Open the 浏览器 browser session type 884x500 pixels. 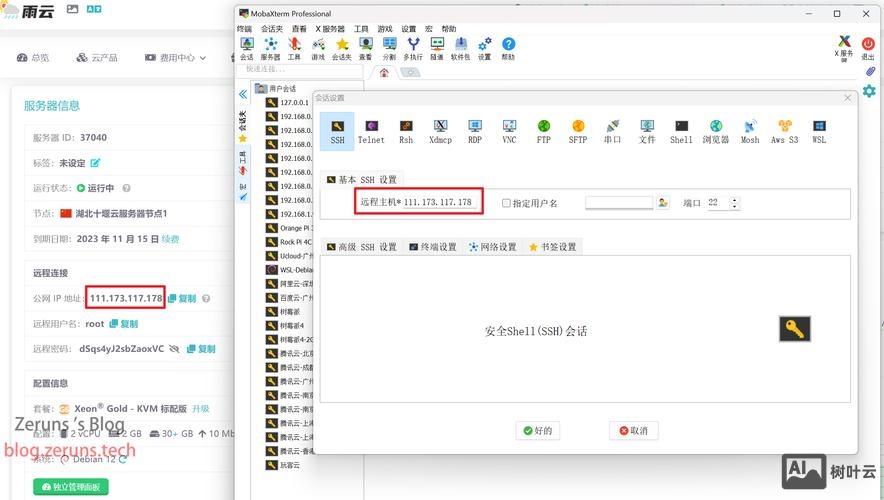715,131
